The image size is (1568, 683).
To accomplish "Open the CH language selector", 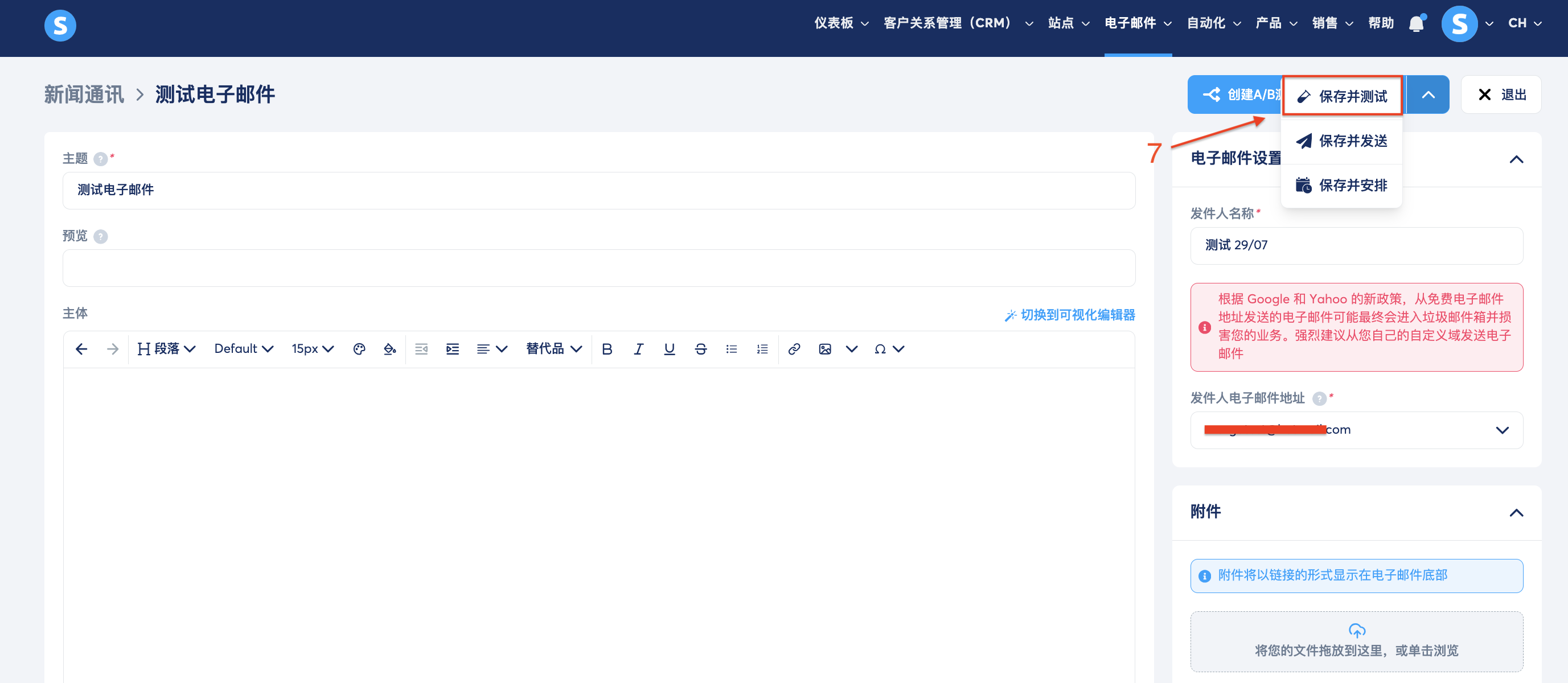I will click(x=1525, y=24).
